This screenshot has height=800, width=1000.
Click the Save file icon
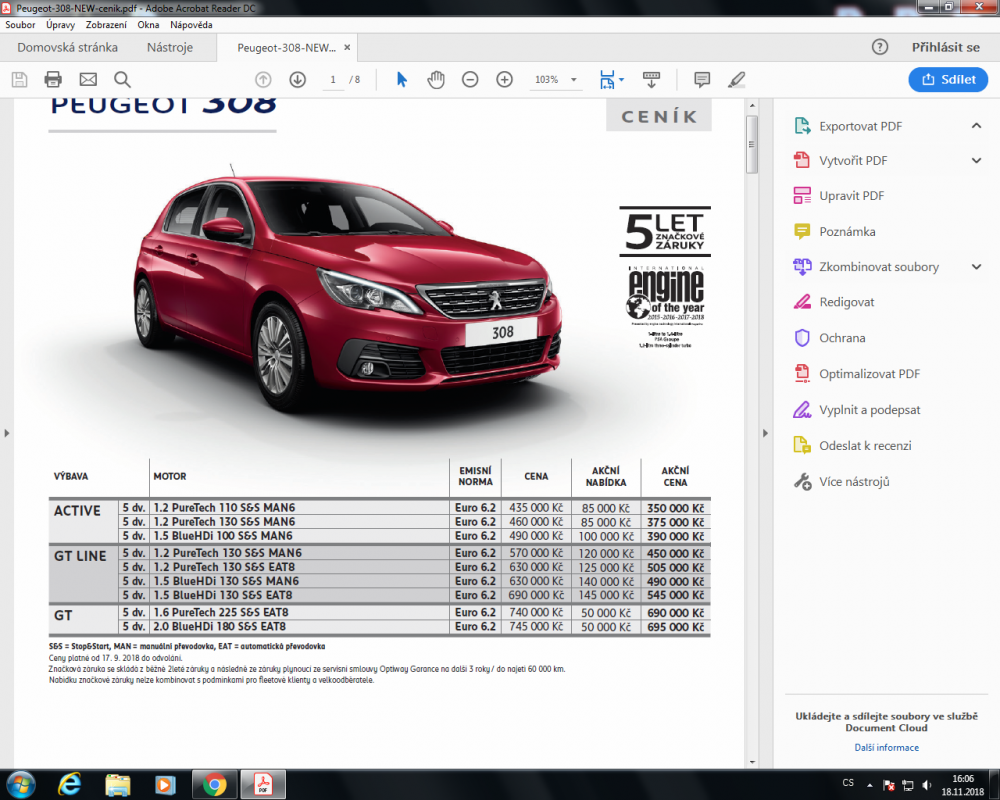click(19, 80)
